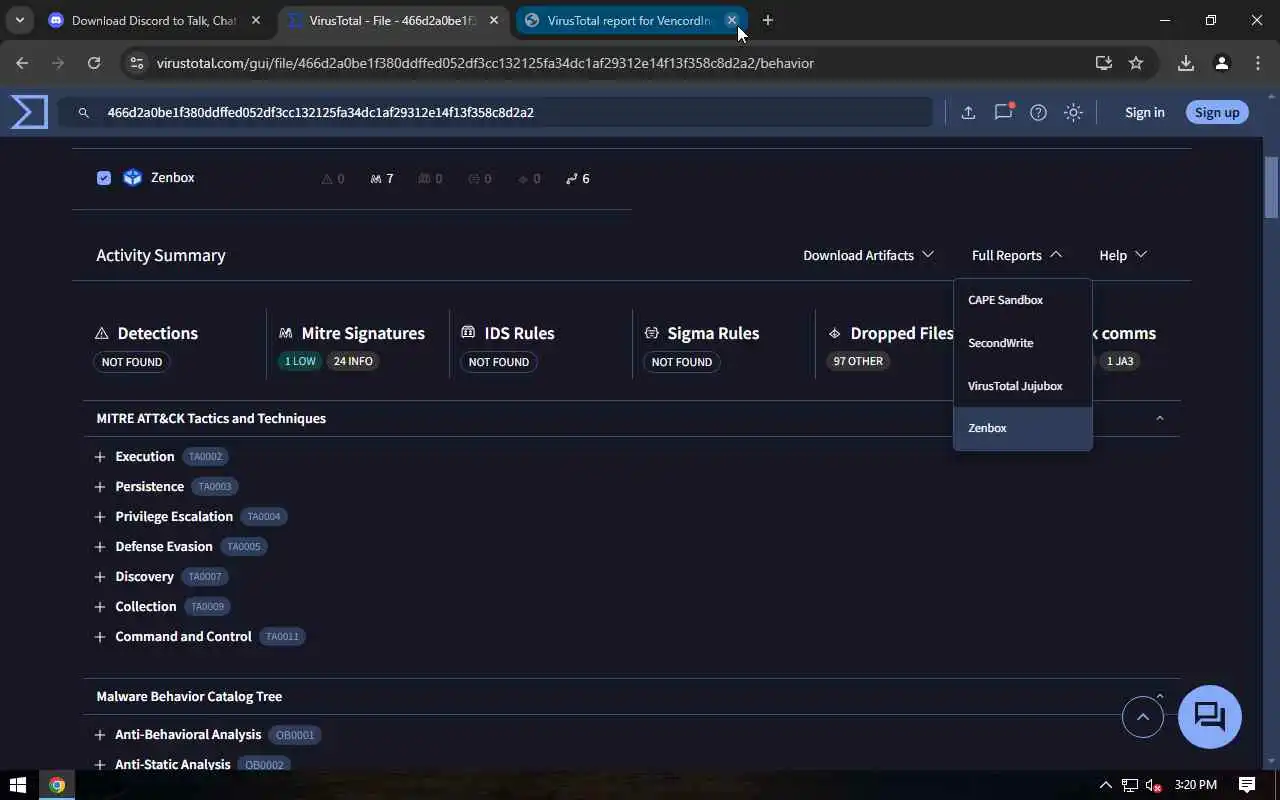
Task: Click the browser back arrow
Action: pyautogui.click(x=22, y=63)
